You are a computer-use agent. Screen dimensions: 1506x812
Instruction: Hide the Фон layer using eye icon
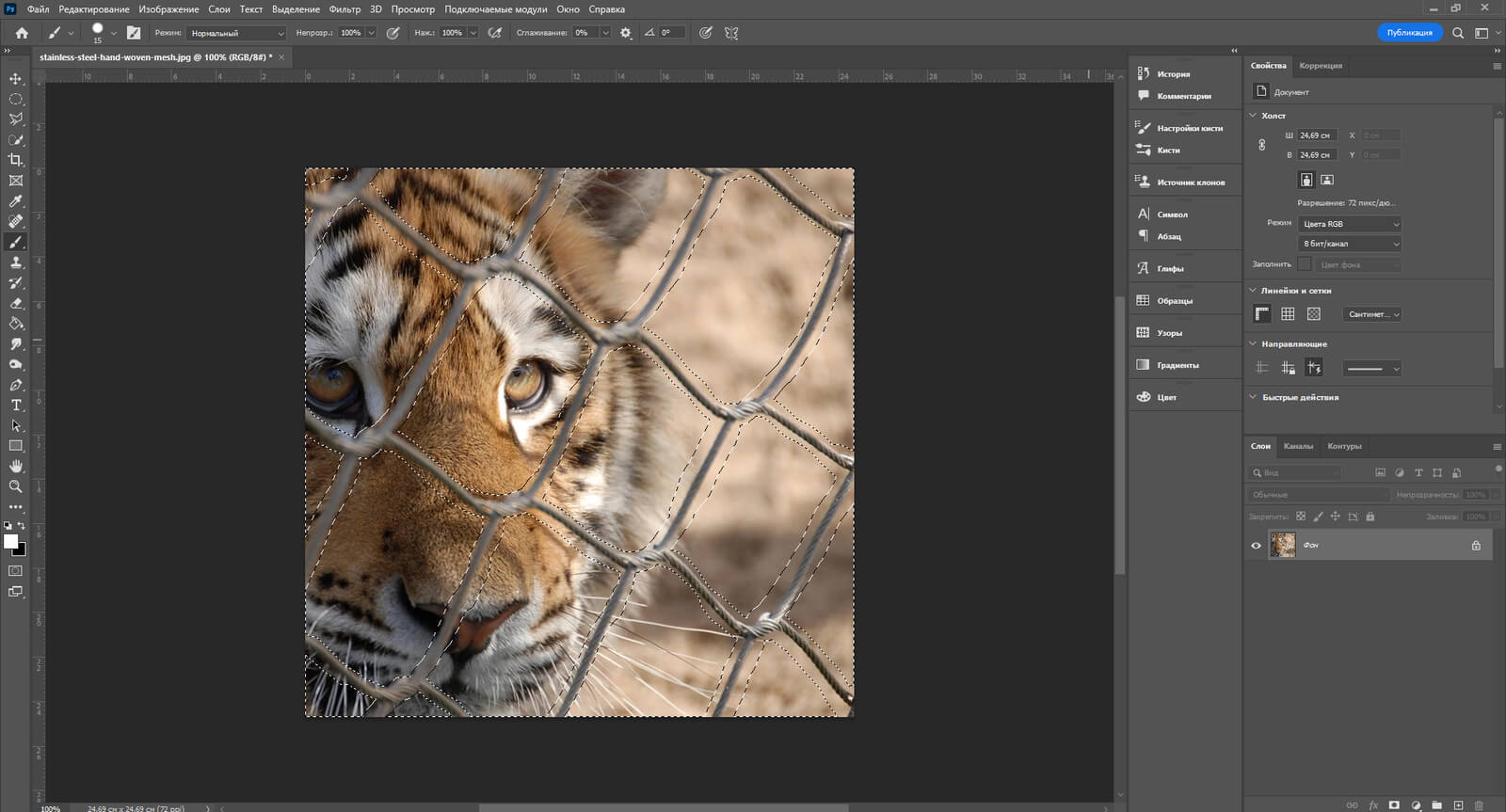coord(1256,546)
